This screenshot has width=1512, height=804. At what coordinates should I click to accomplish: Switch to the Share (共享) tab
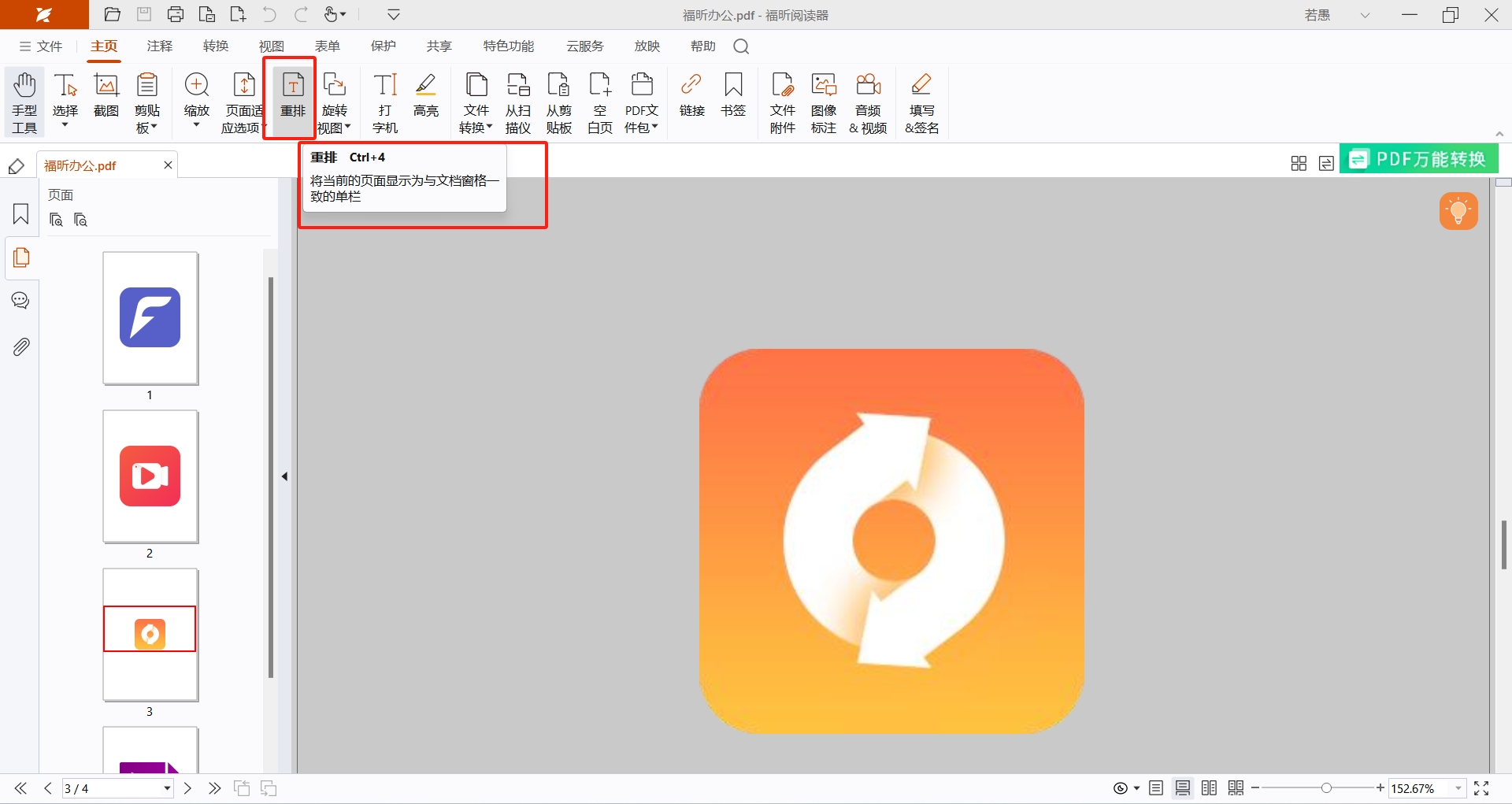click(439, 46)
